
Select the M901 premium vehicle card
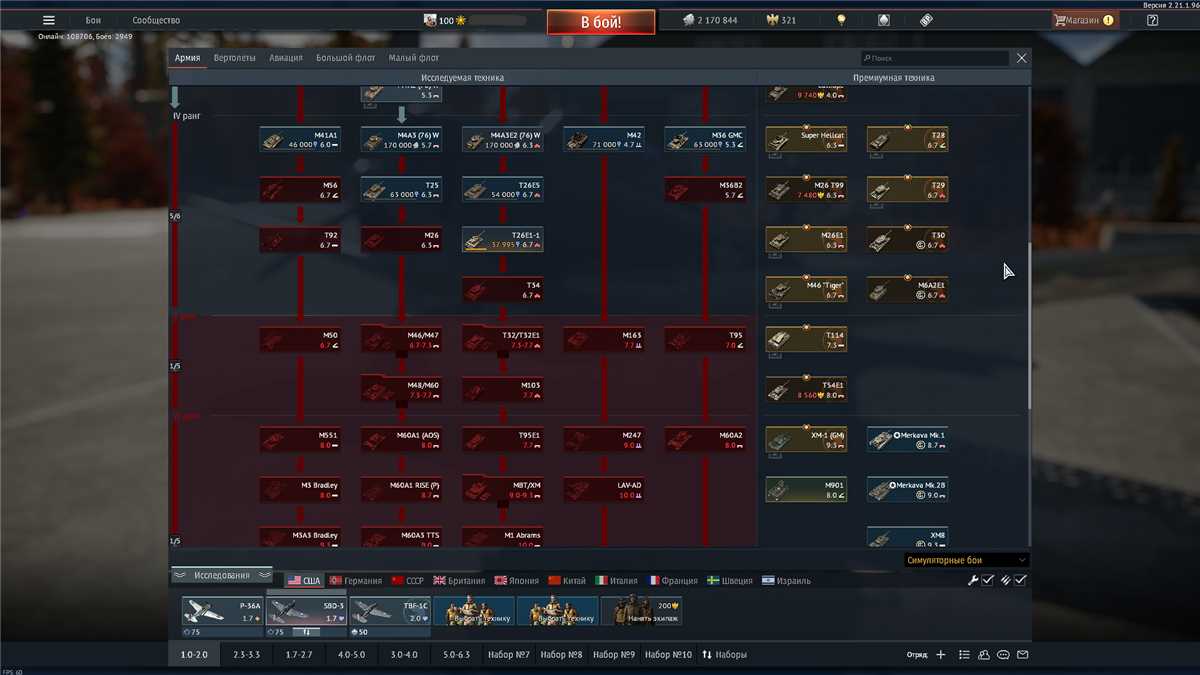tap(807, 489)
